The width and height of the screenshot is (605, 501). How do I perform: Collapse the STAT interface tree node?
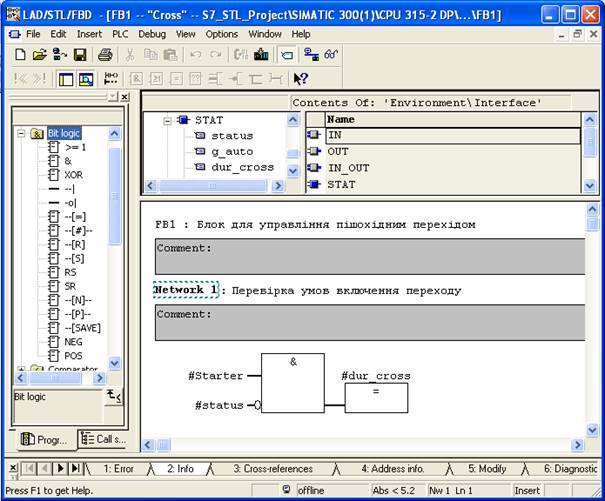click(167, 121)
